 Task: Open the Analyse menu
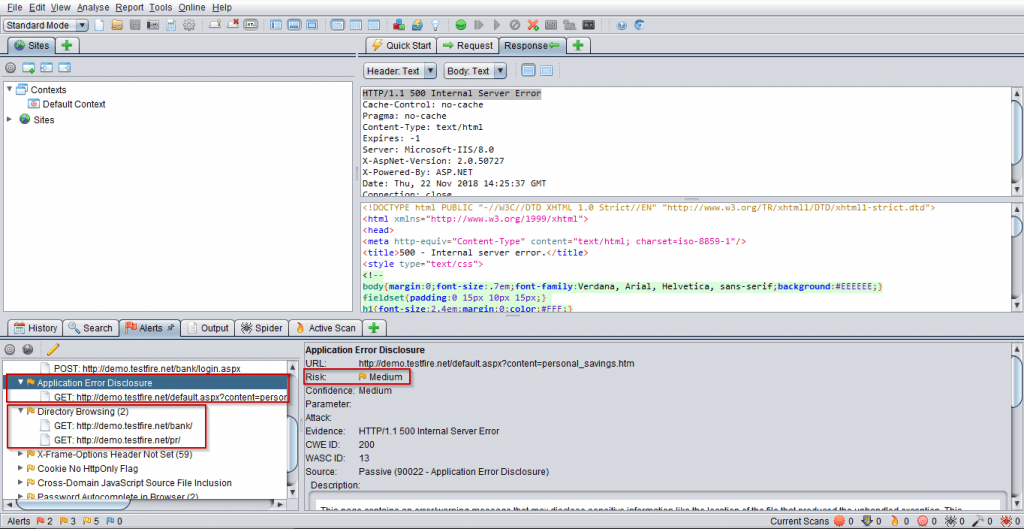tap(93, 7)
